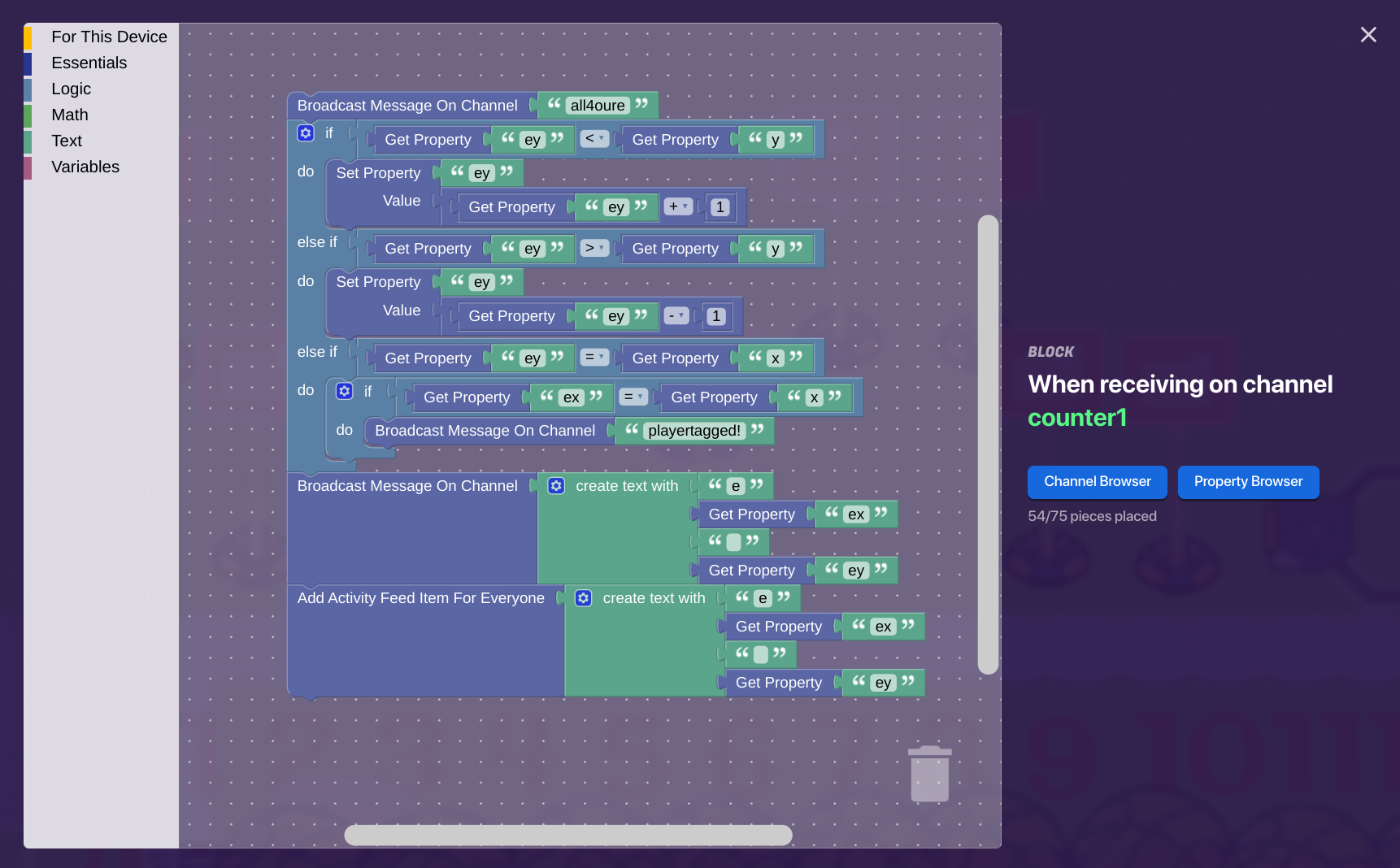Viewport: 1400px width, 868px height.
Task: Click gear on the Activity Feed create text block
Action: [584, 597]
